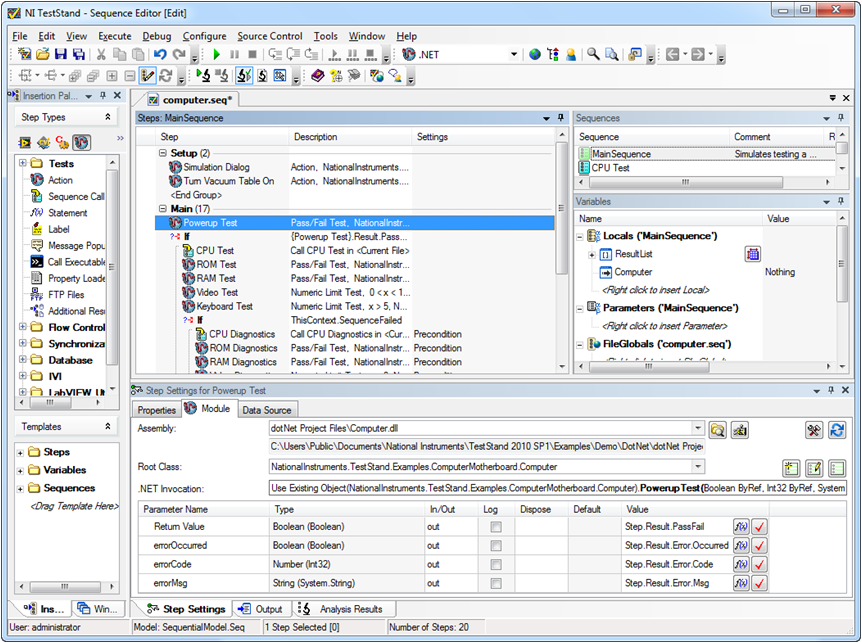Open the Analysis Results pane tab

[341, 608]
